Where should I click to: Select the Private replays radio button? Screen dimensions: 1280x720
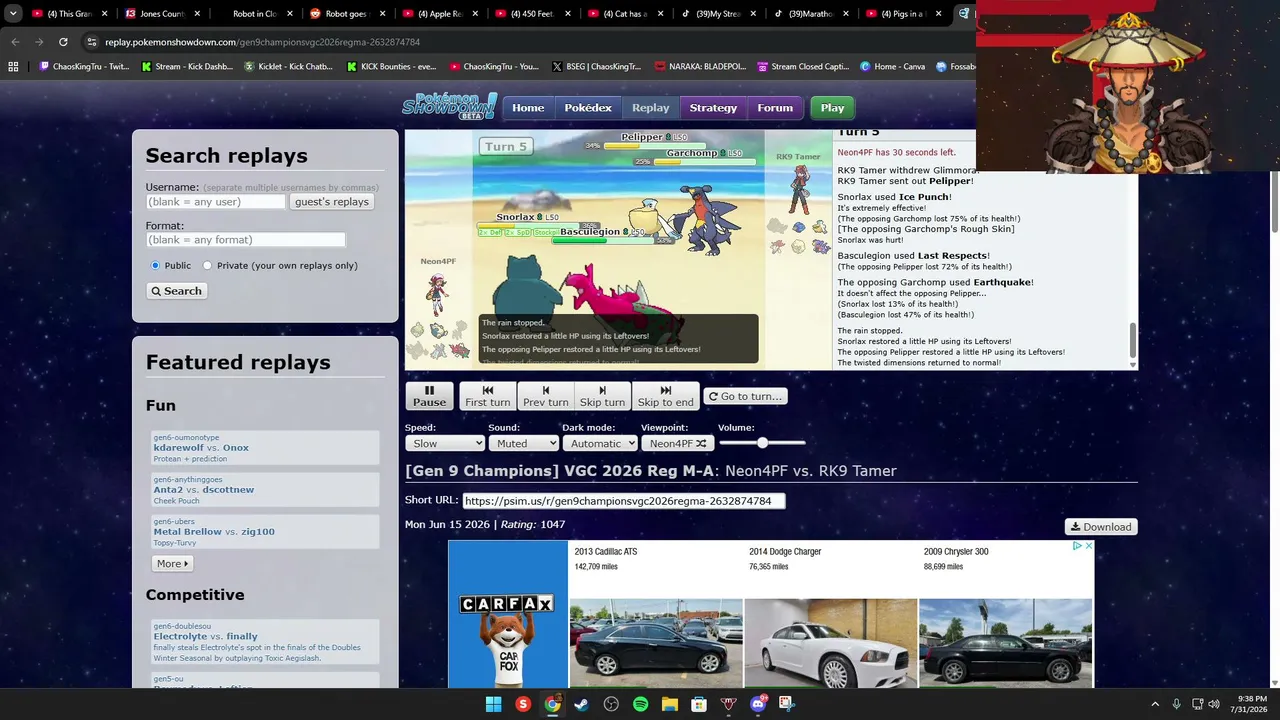(207, 265)
